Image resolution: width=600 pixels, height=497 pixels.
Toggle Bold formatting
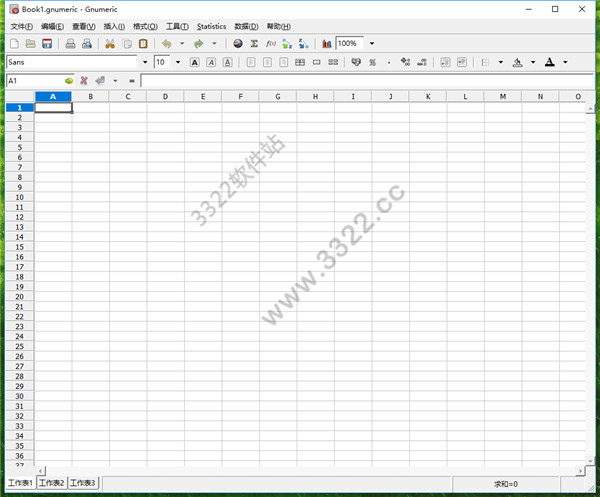tap(195, 62)
